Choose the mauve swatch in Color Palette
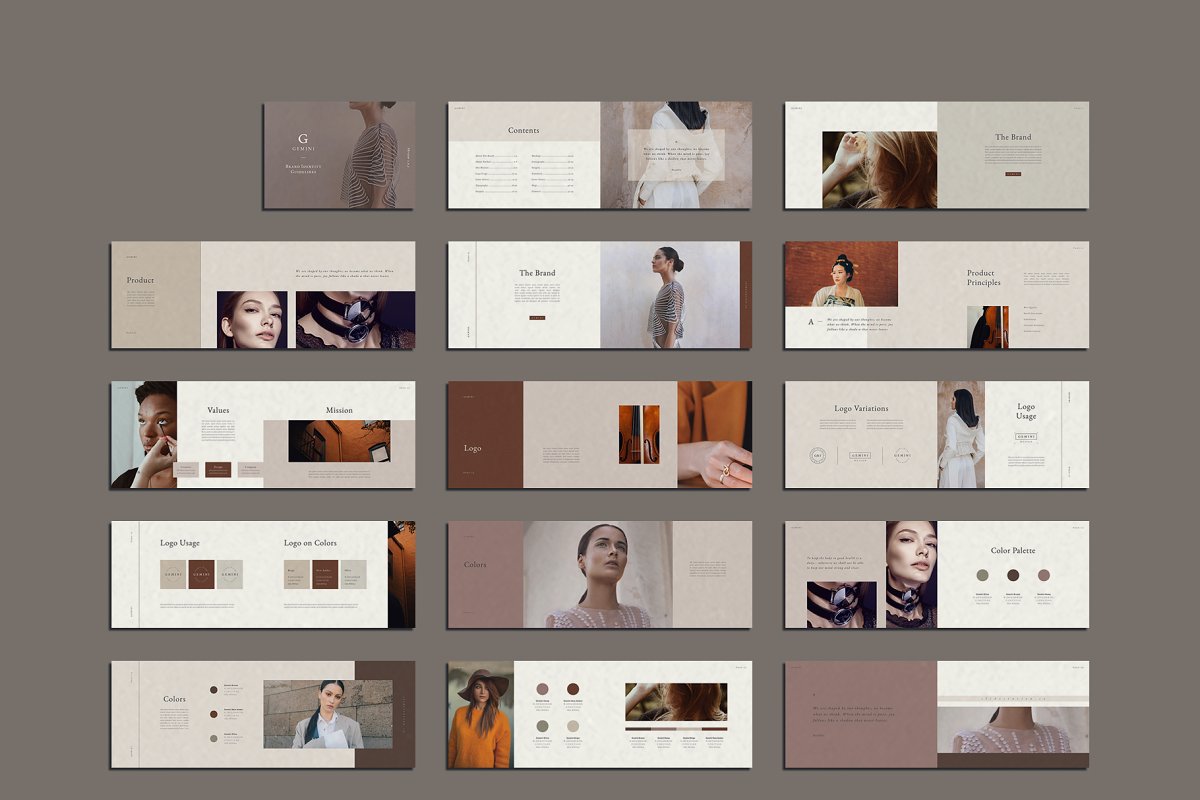This screenshot has width=1200, height=800. (x=1044, y=575)
